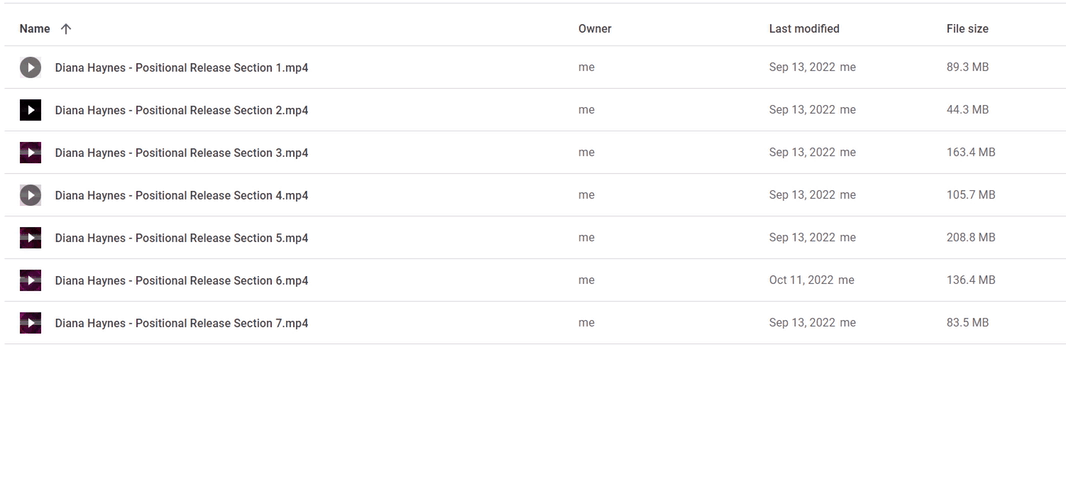Select the Section 6.mp4 video icon
Image resolution: width=1066 pixels, height=494 pixels.
click(x=30, y=281)
